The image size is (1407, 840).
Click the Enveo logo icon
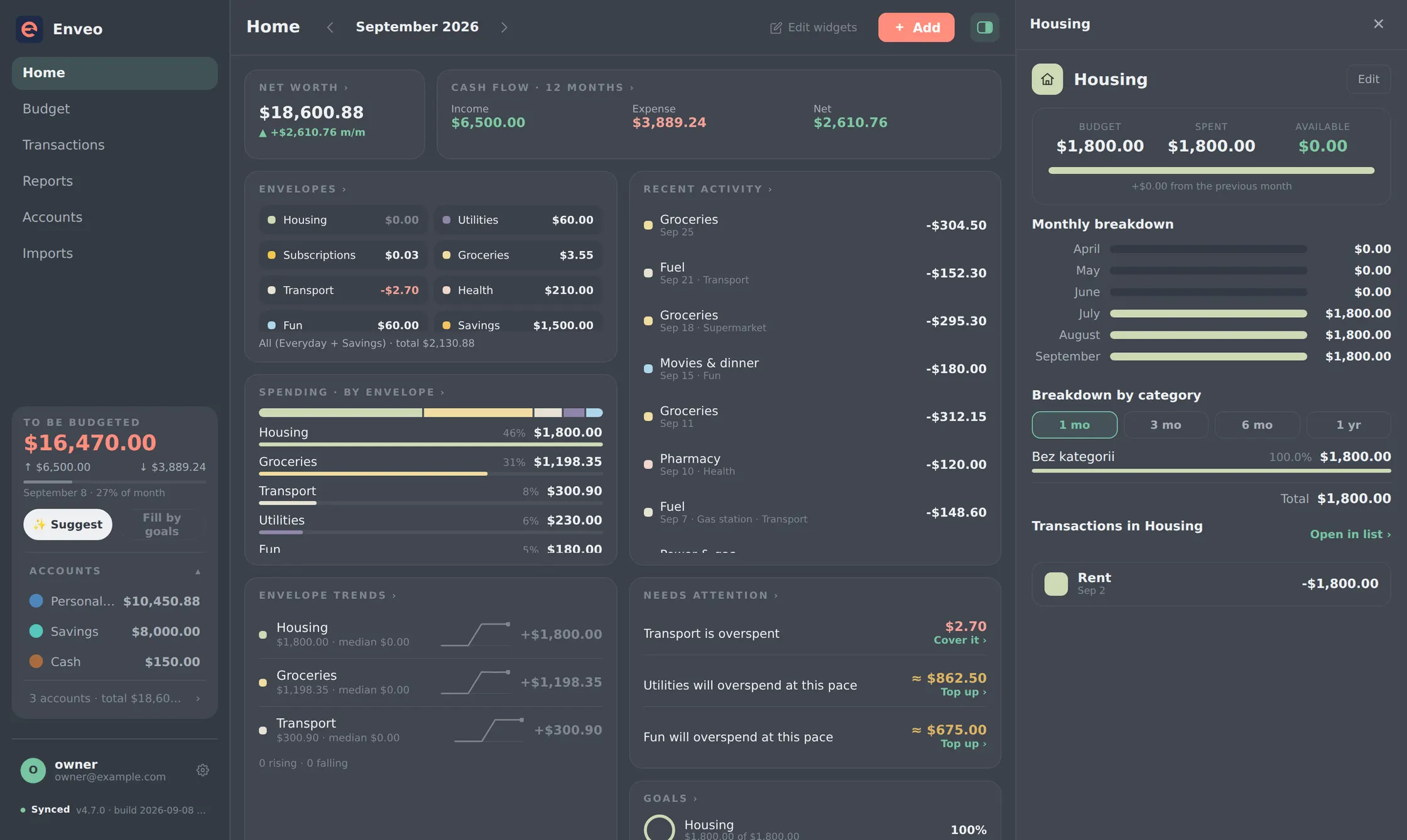[x=29, y=29]
